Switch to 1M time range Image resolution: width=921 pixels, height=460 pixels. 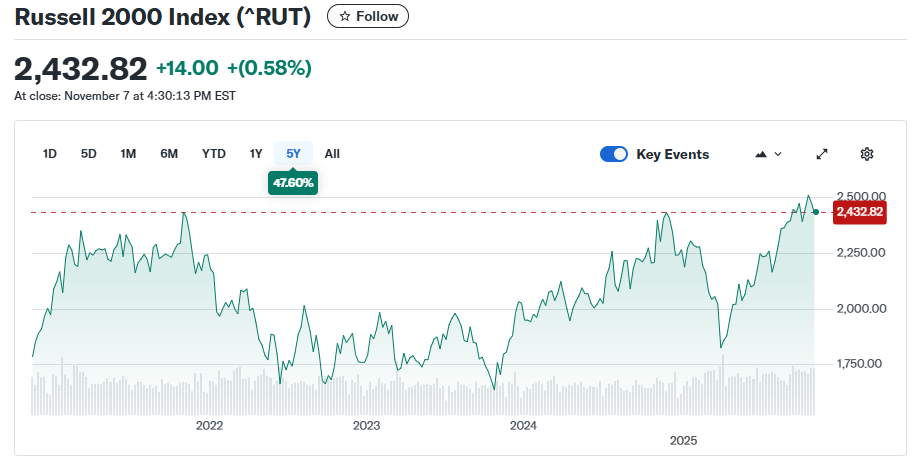click(128, 154)
